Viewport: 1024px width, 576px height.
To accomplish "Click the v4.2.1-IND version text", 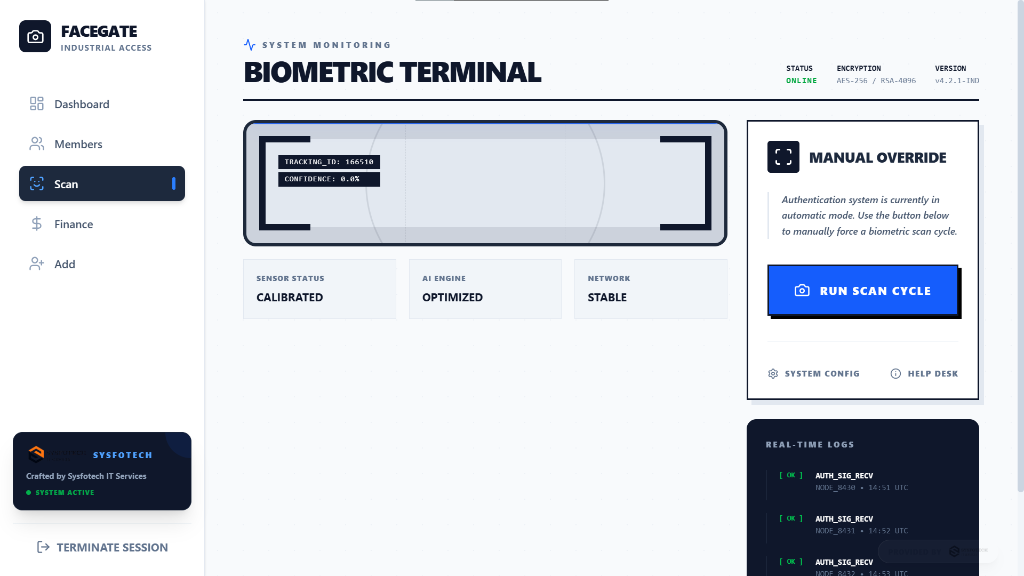I will click(957, 81).
